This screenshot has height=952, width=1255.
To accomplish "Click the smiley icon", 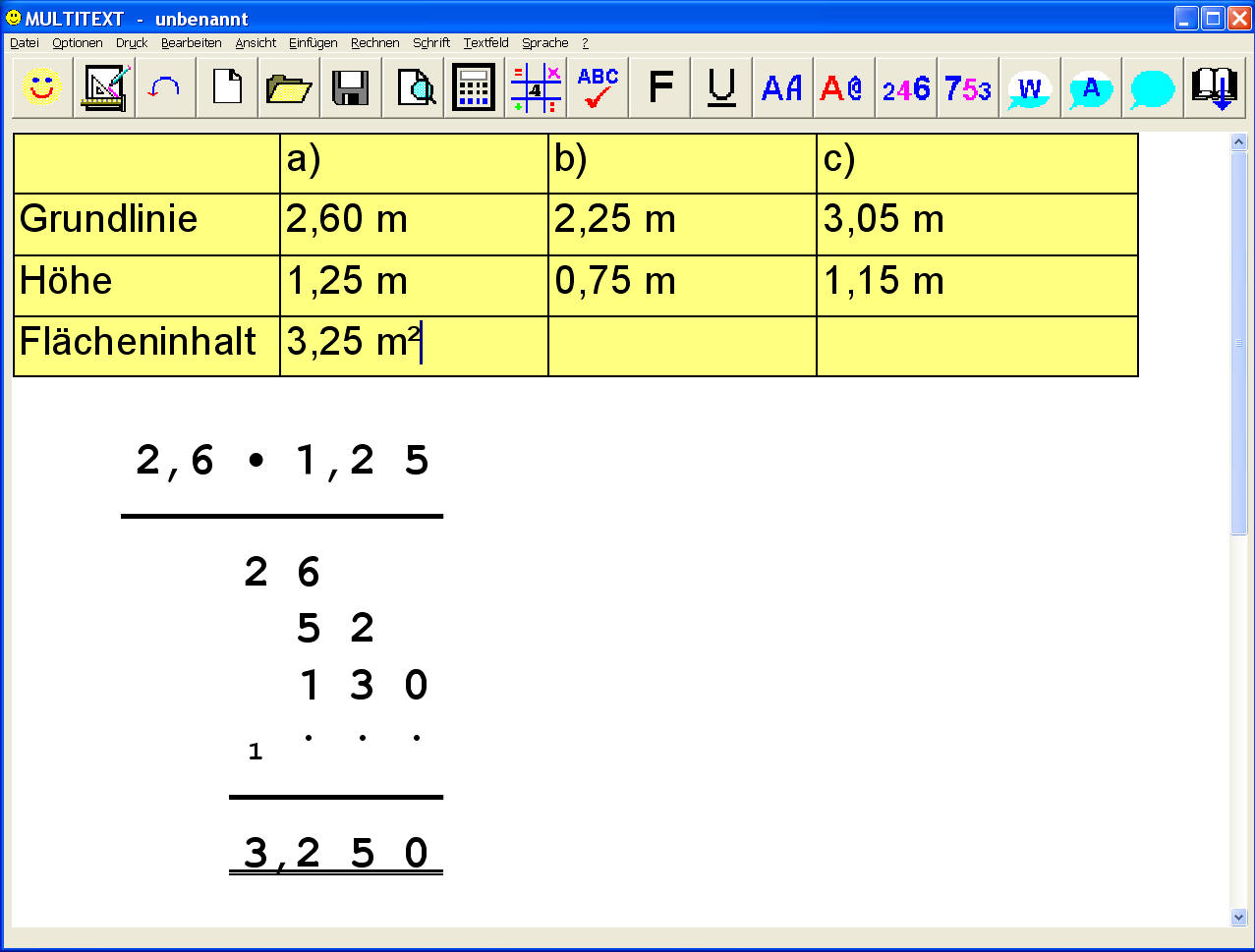I will (40, 87).
